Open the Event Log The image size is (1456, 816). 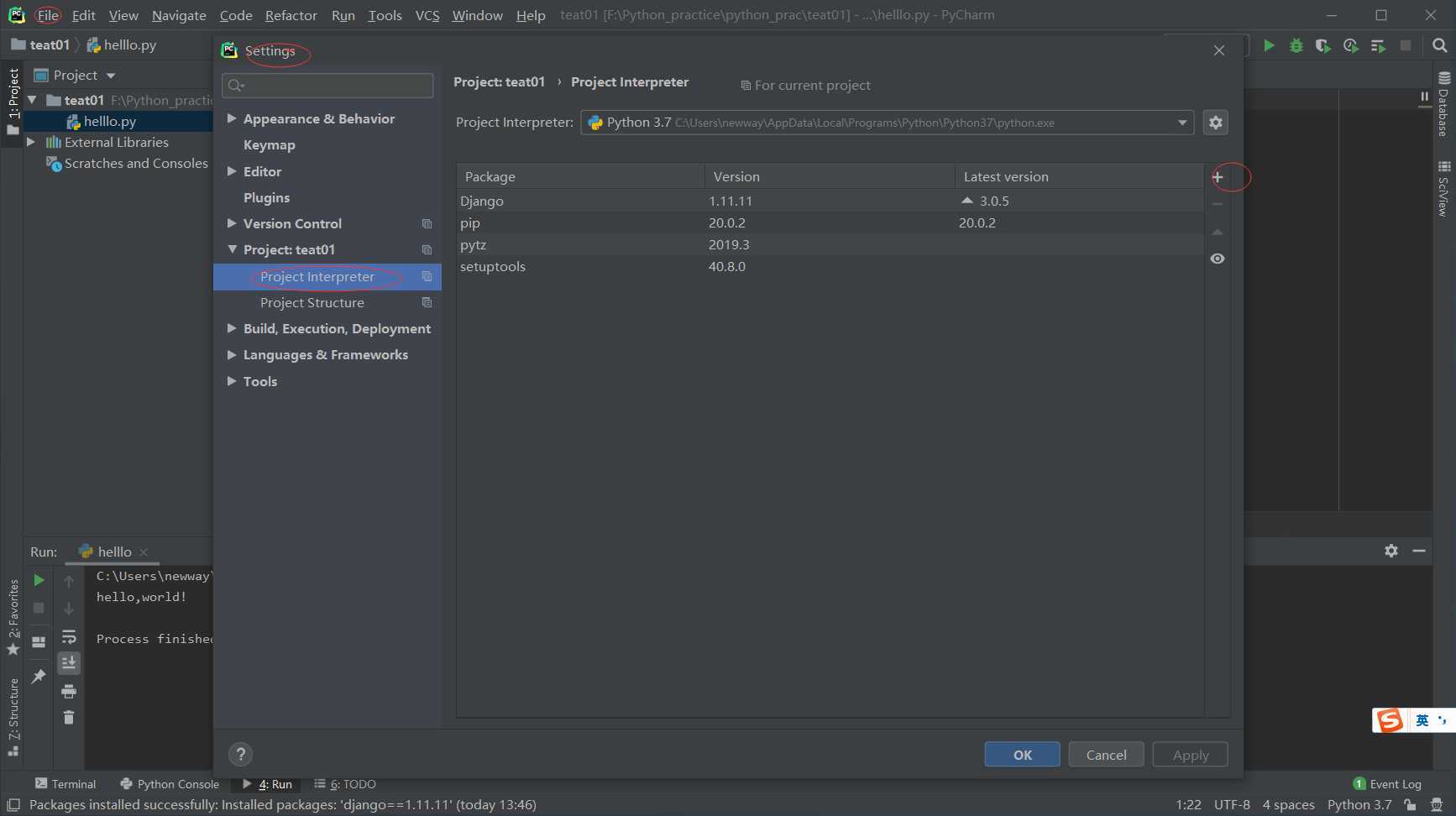click(1387, 784)
